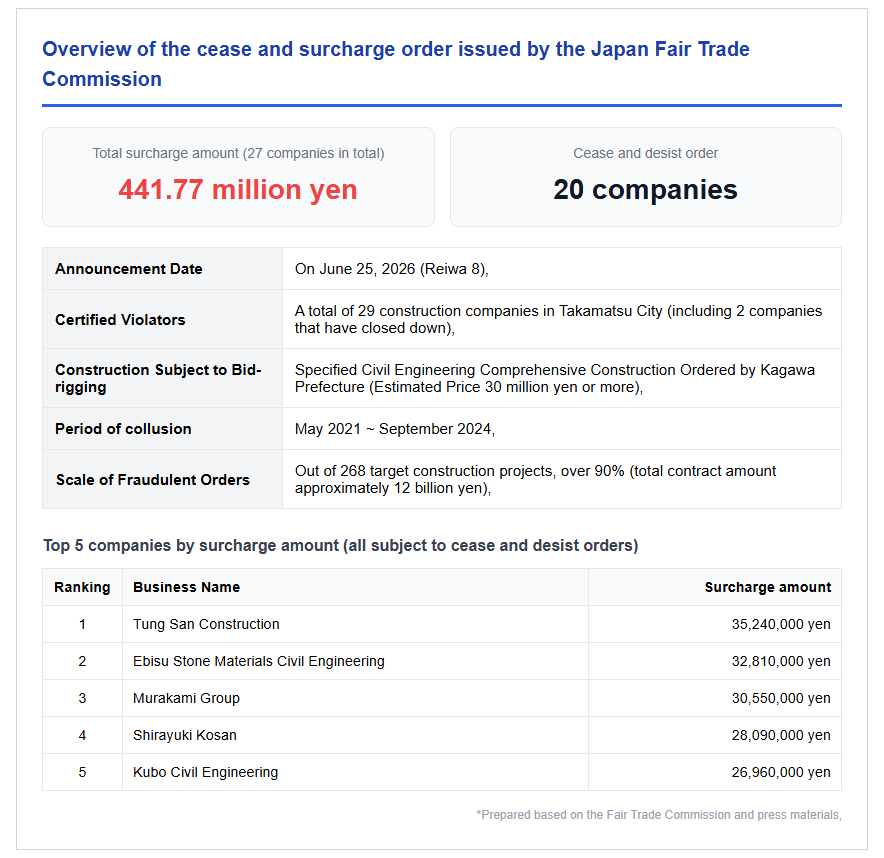This screenshot has width=884, height=858.
Task: Select the Construction Subject to Bid-rigging label
Action: tap(158, 378)
